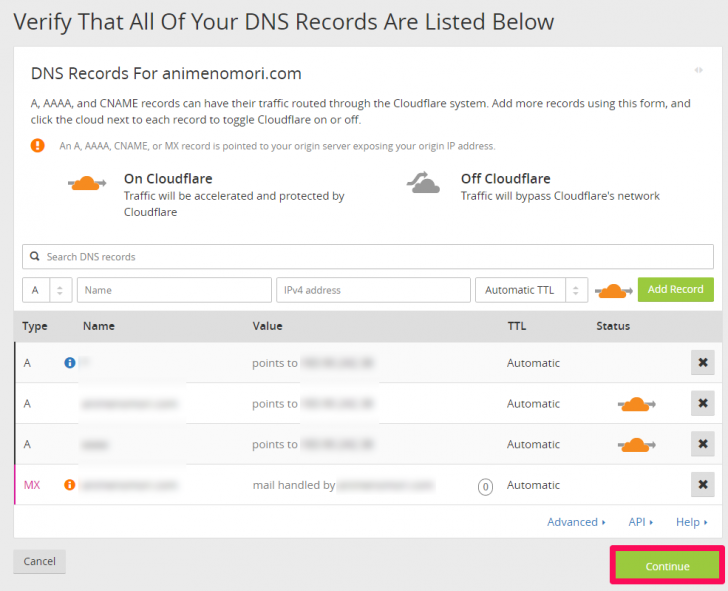Screen dimensions: 728x591
Task: Click the collapse arrows icon in the panel's top right corner
Action: click(x=698, y=70)
